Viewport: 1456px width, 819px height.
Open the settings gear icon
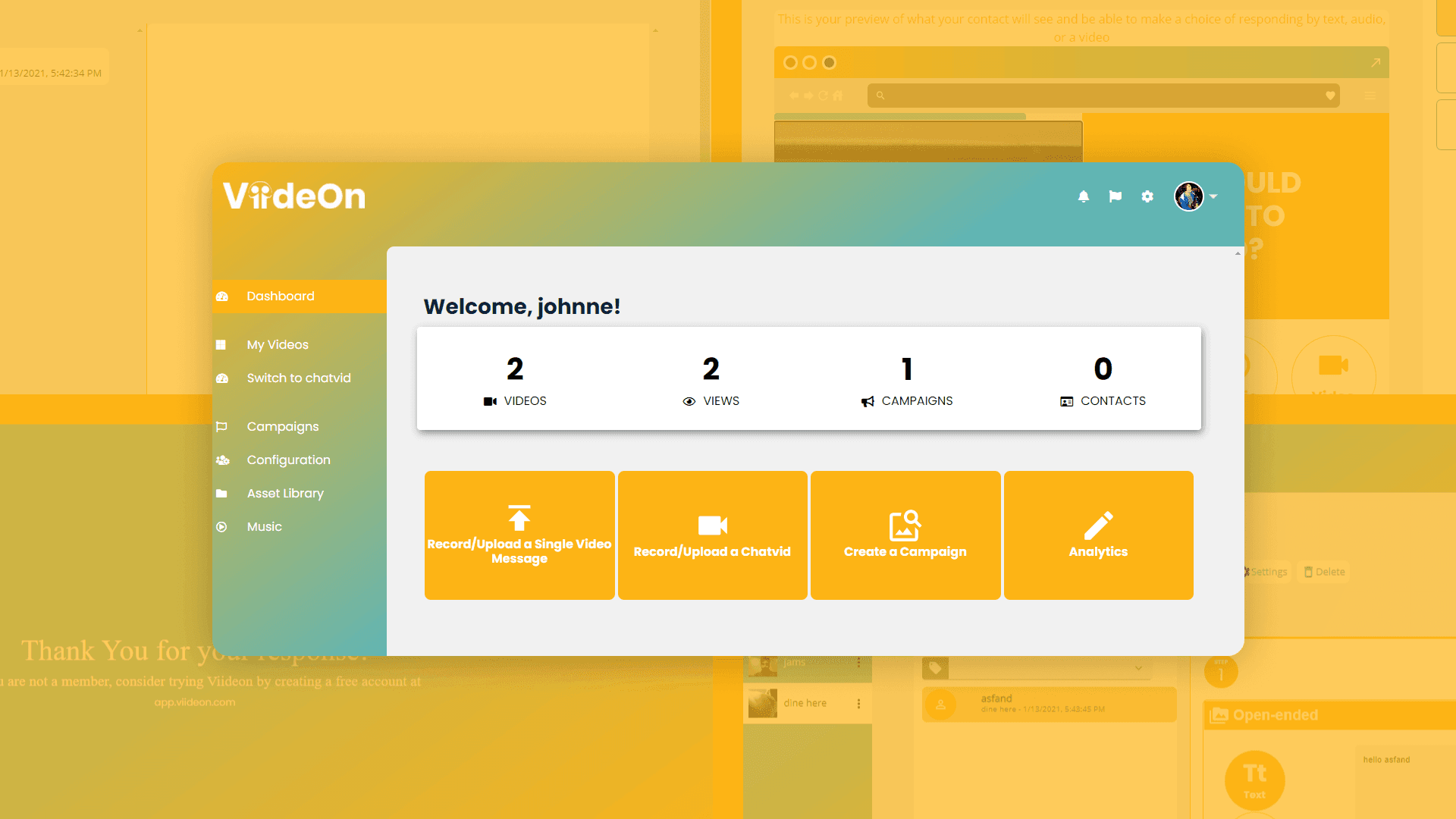point(1147,196)
